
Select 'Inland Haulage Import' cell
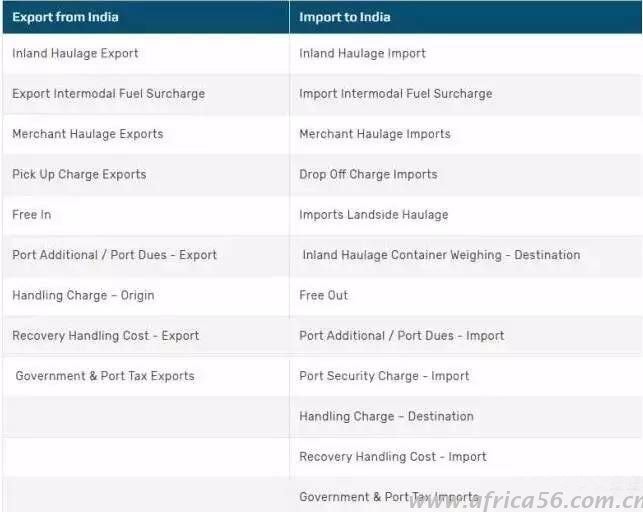(362, 53)
